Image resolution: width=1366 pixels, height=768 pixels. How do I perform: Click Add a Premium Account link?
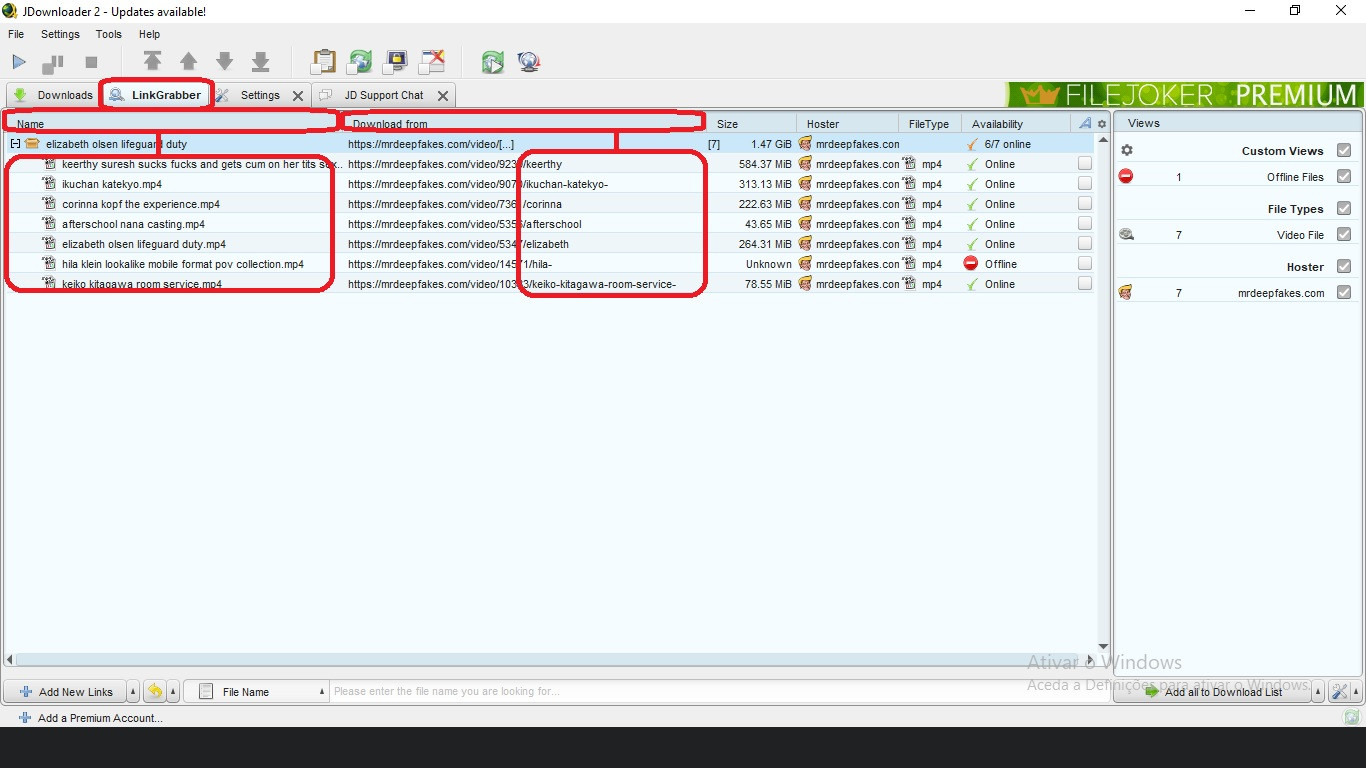(x=100, y=718)
